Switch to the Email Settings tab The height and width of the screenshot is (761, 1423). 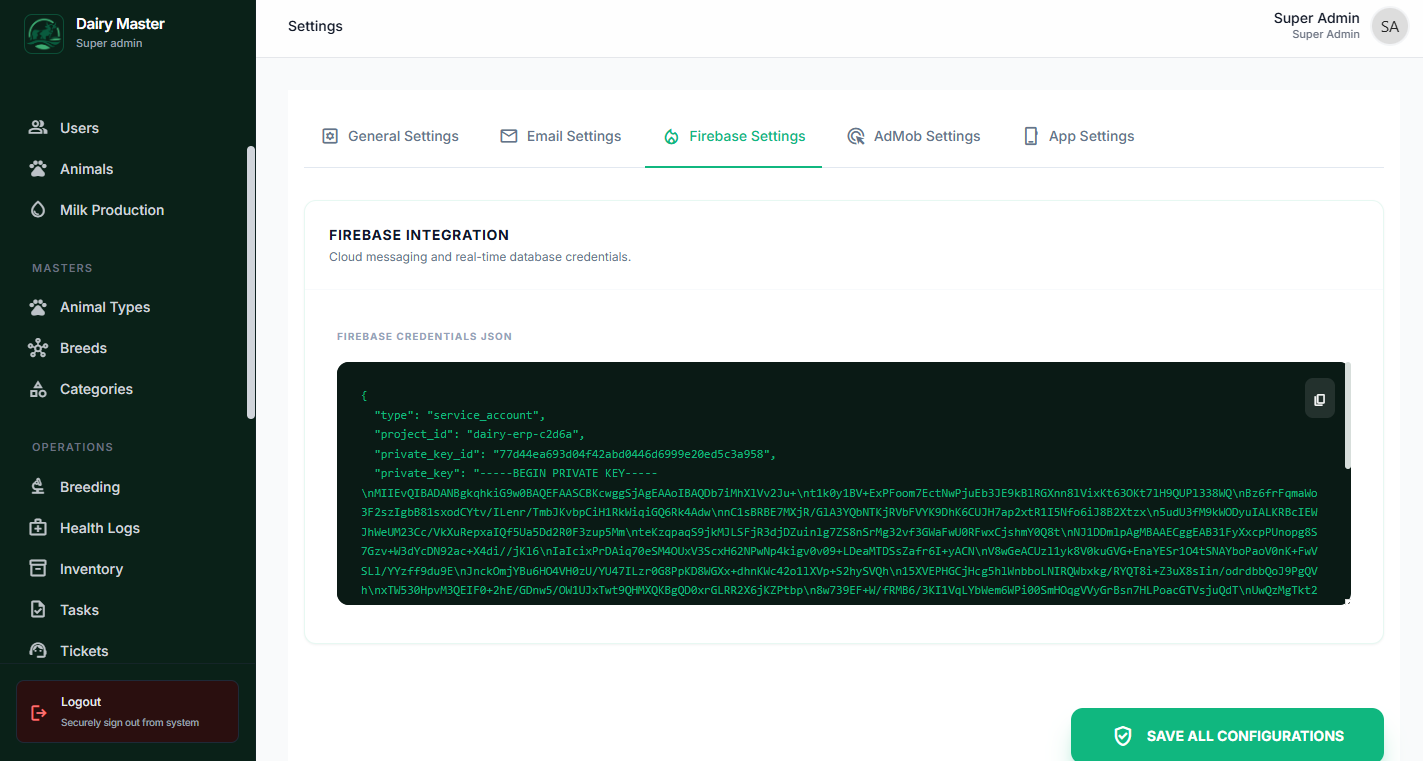pyautogui.click(x=560, y=136)
